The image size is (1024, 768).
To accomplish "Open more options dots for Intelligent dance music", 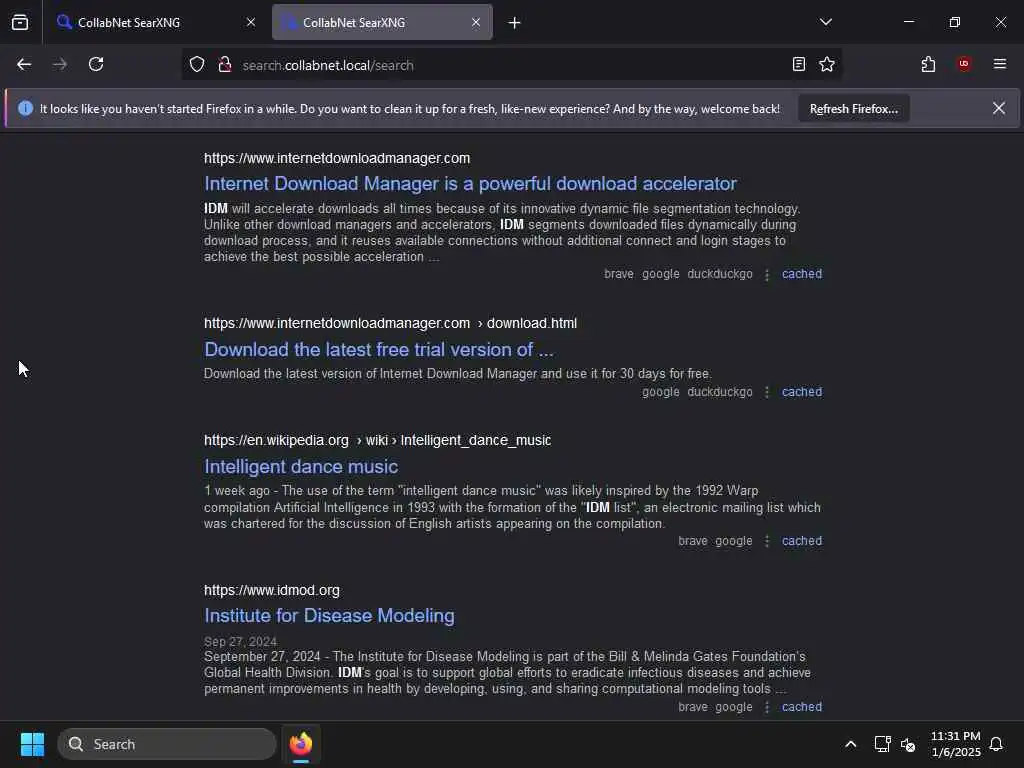I will 767,541.
